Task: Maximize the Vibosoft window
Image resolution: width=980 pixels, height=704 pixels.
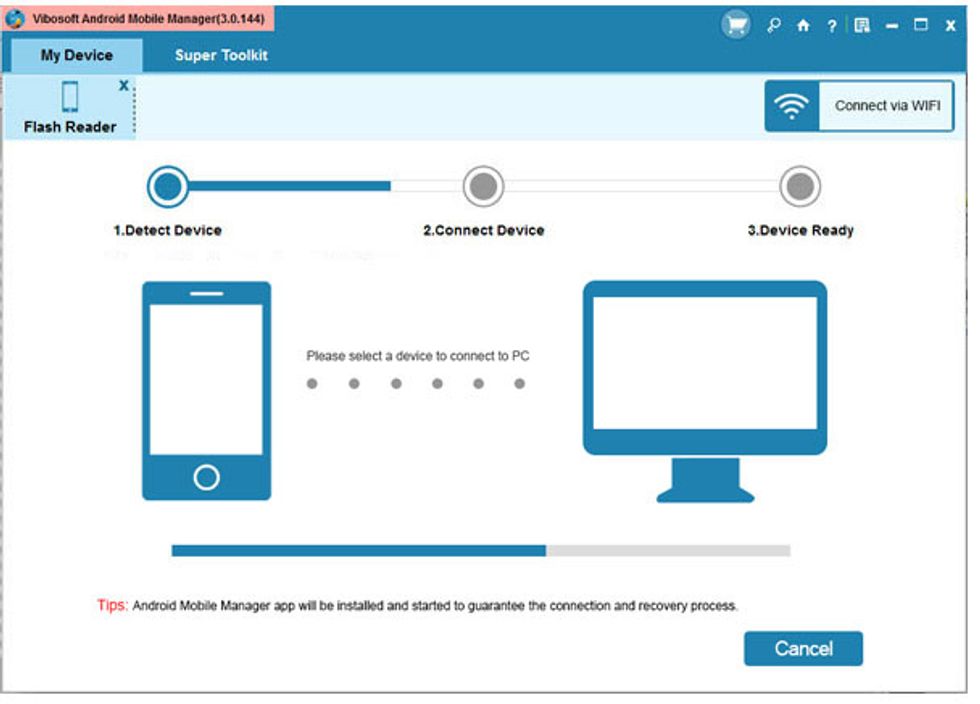Action: [x=921, y=25]
